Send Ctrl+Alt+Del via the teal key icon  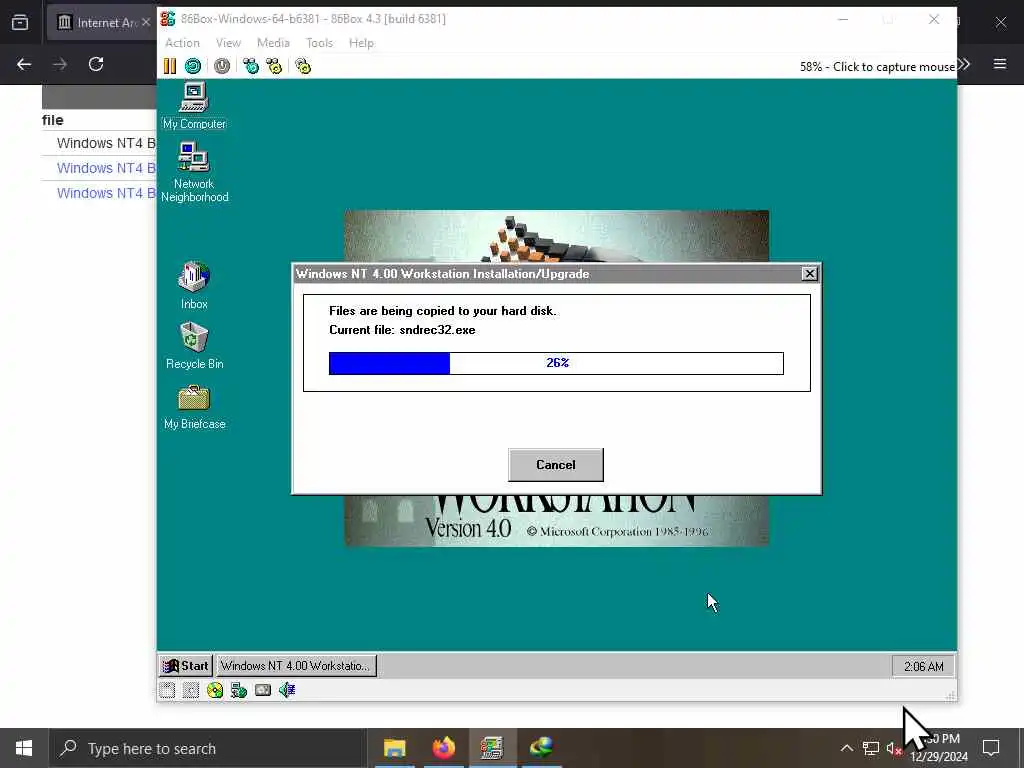[x=251, y=66]
